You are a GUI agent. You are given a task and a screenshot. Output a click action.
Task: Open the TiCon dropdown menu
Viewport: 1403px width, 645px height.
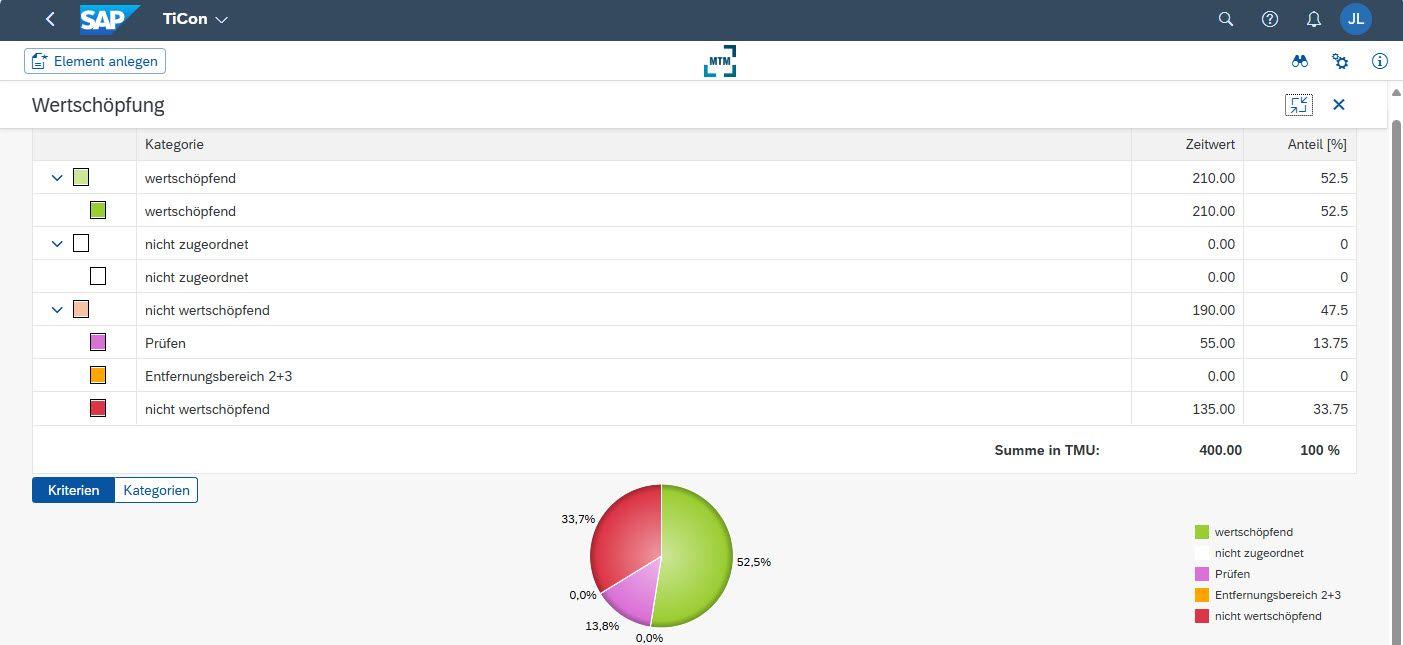[195, 19]
